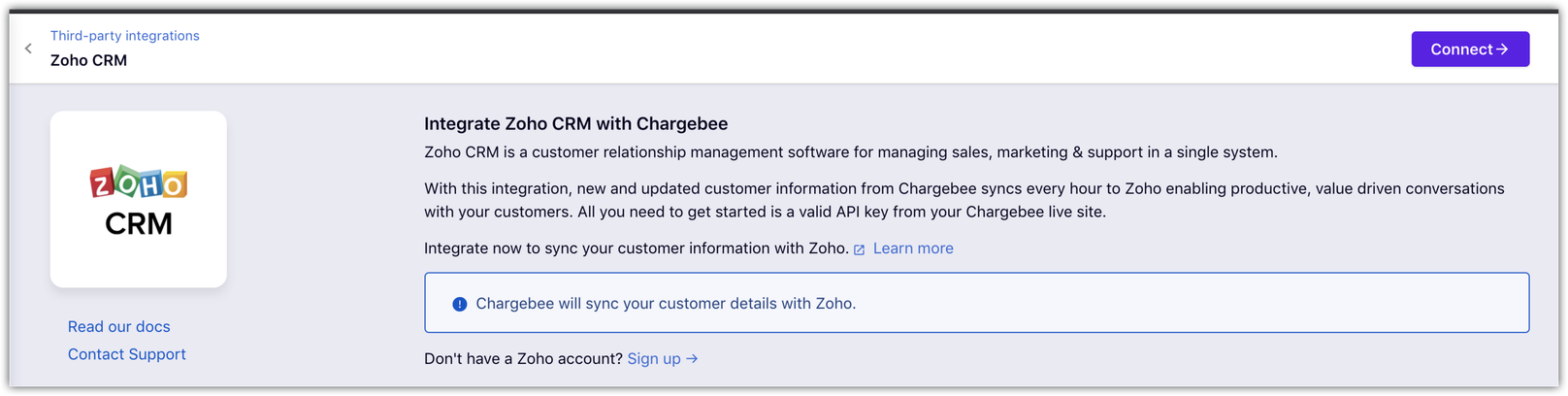Open the Third-party integrations breadcrumb

[x=125, y=36]
